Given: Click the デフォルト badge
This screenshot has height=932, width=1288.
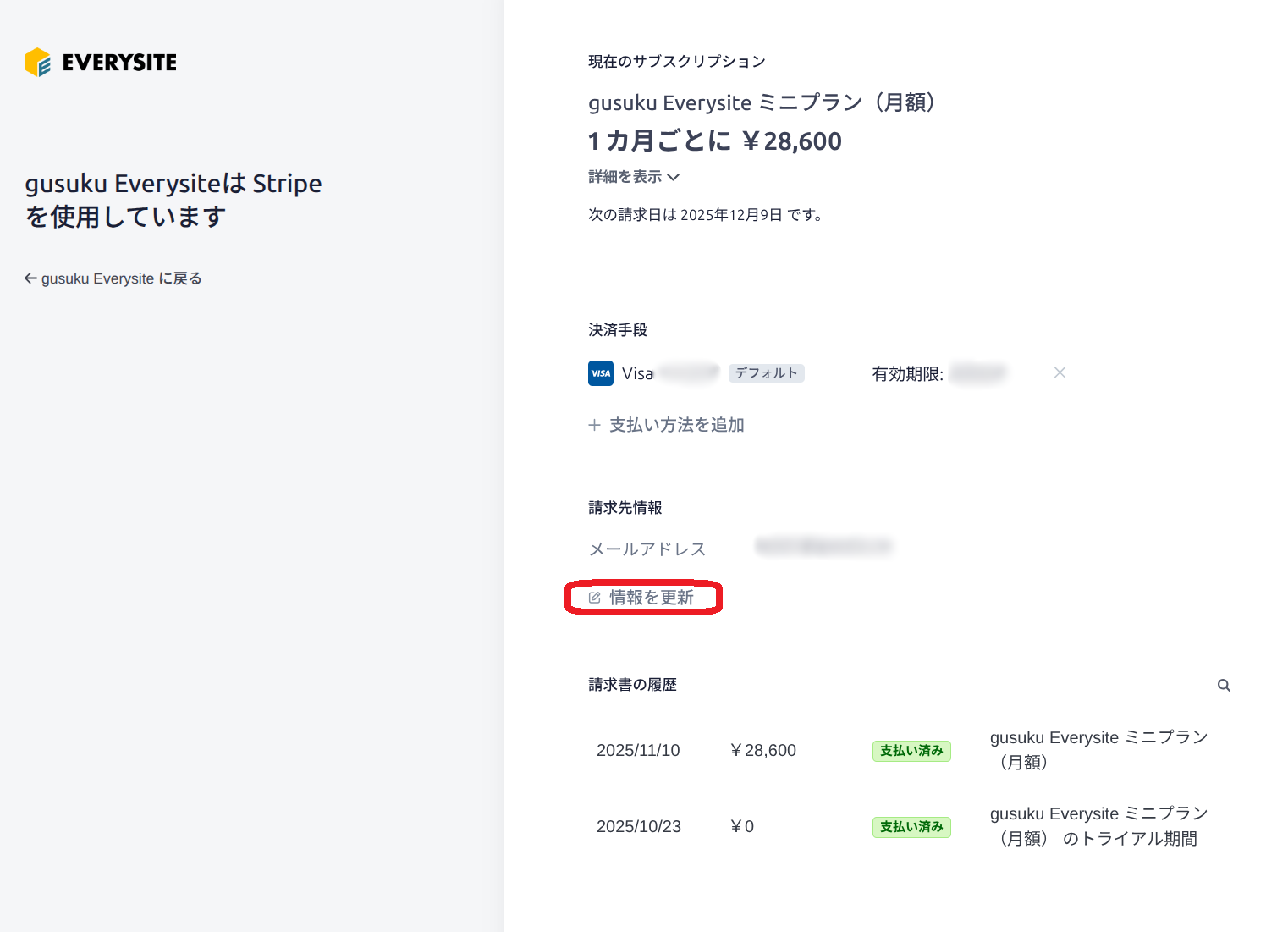Looking at the screenshot, I should point(766,373).
